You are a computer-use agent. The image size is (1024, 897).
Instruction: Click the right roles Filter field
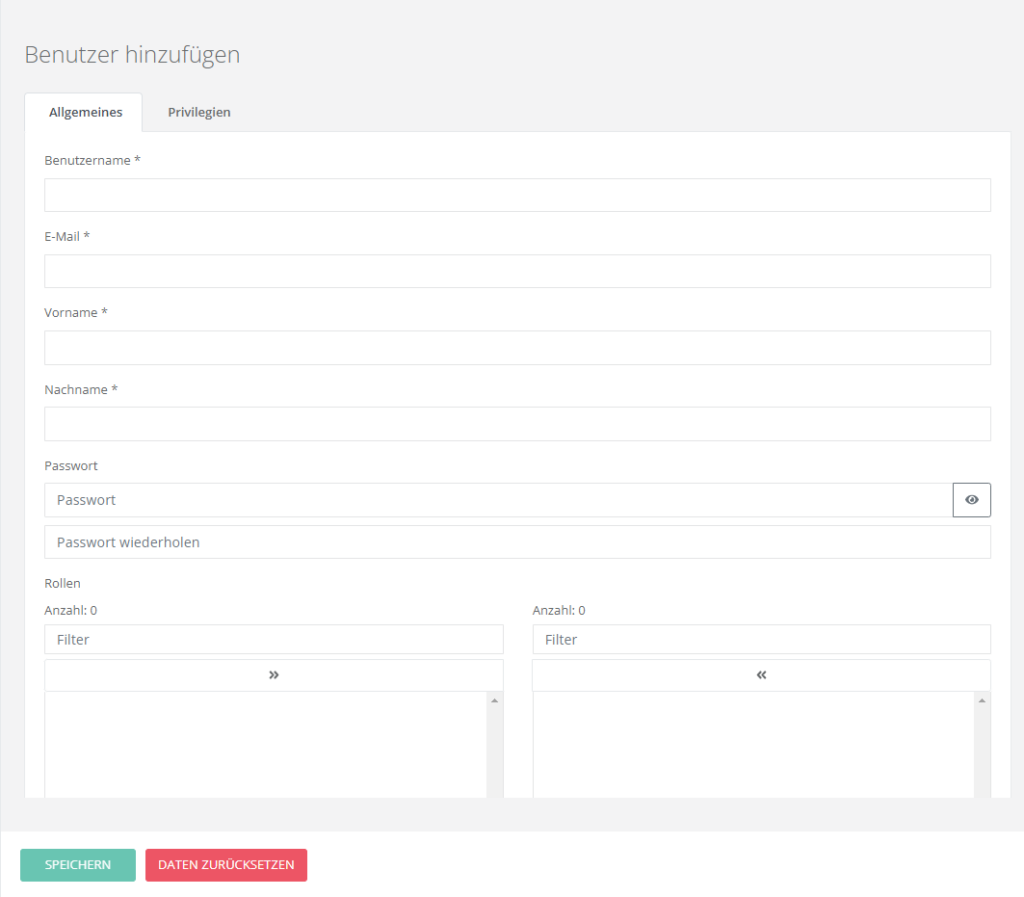pyautogui.click(x=761, y=639)
